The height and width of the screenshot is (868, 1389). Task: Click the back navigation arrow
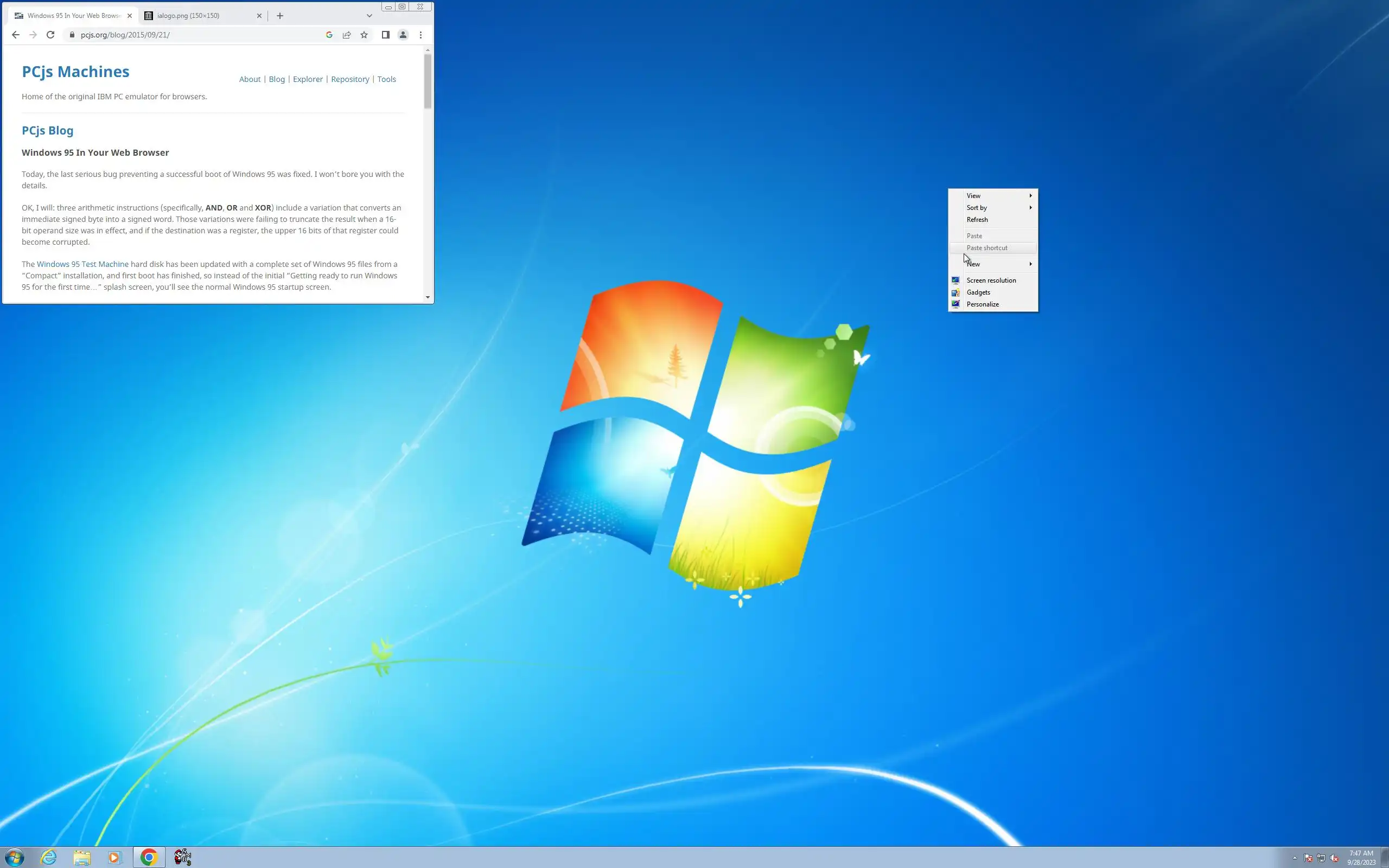[16, 35]
